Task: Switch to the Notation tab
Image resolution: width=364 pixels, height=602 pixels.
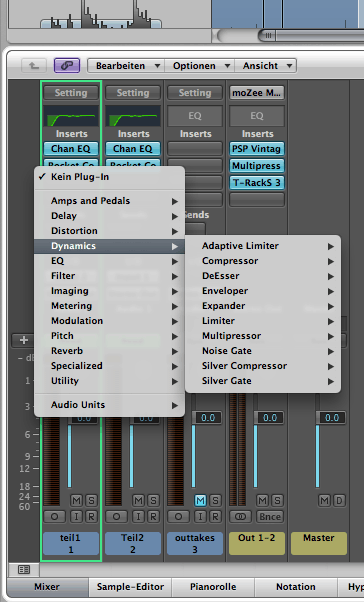Action: (296, 587)
